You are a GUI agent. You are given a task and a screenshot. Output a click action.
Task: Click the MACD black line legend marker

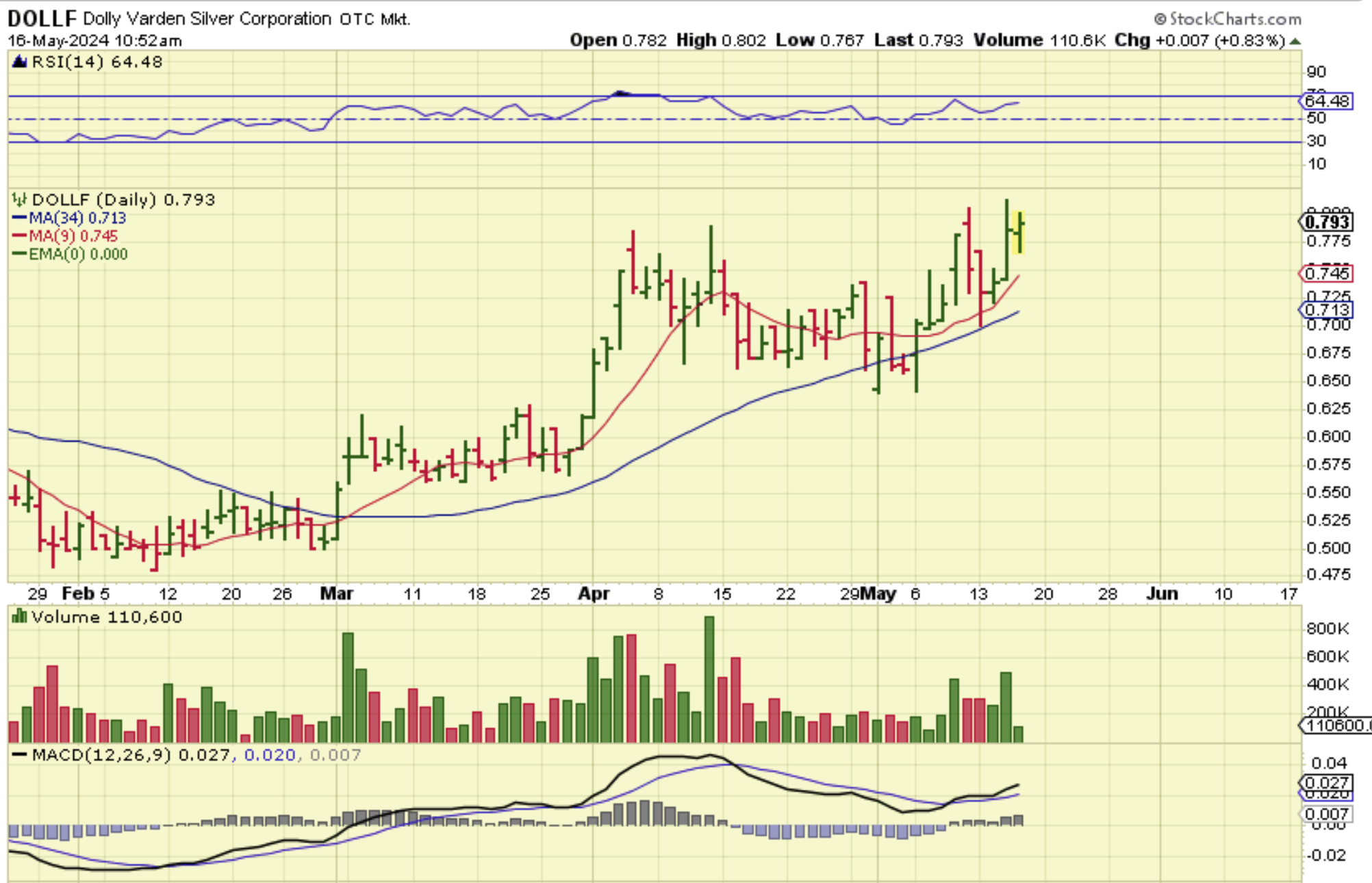coord(19,755)
